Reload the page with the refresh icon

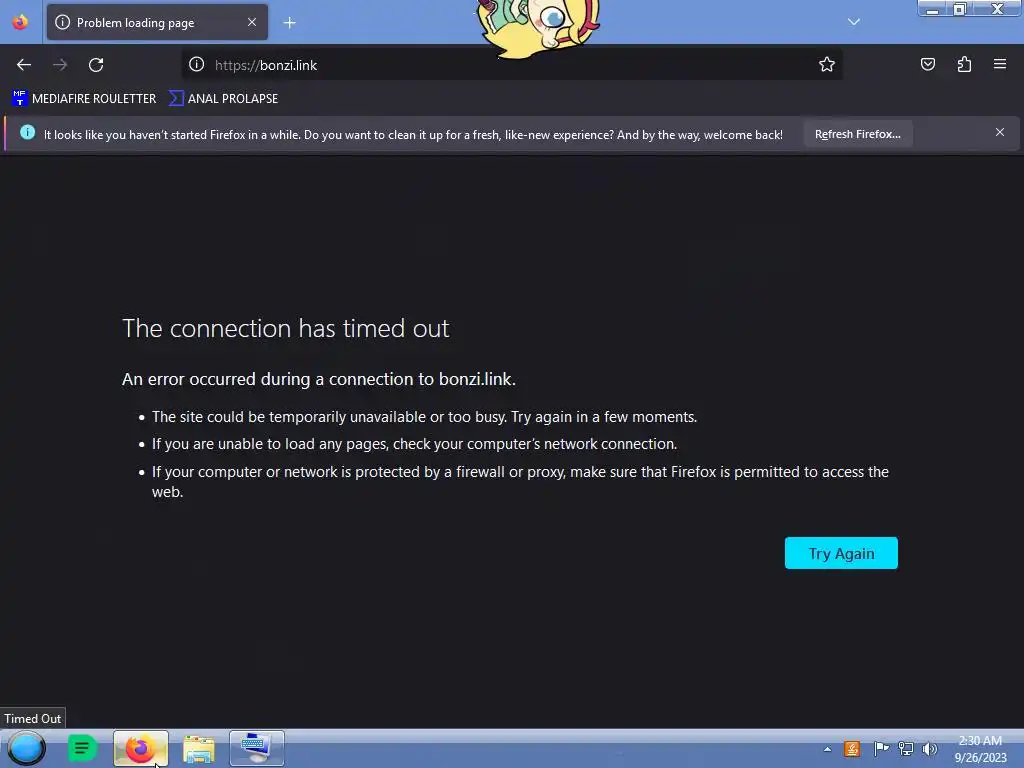[x=96, y=65]
